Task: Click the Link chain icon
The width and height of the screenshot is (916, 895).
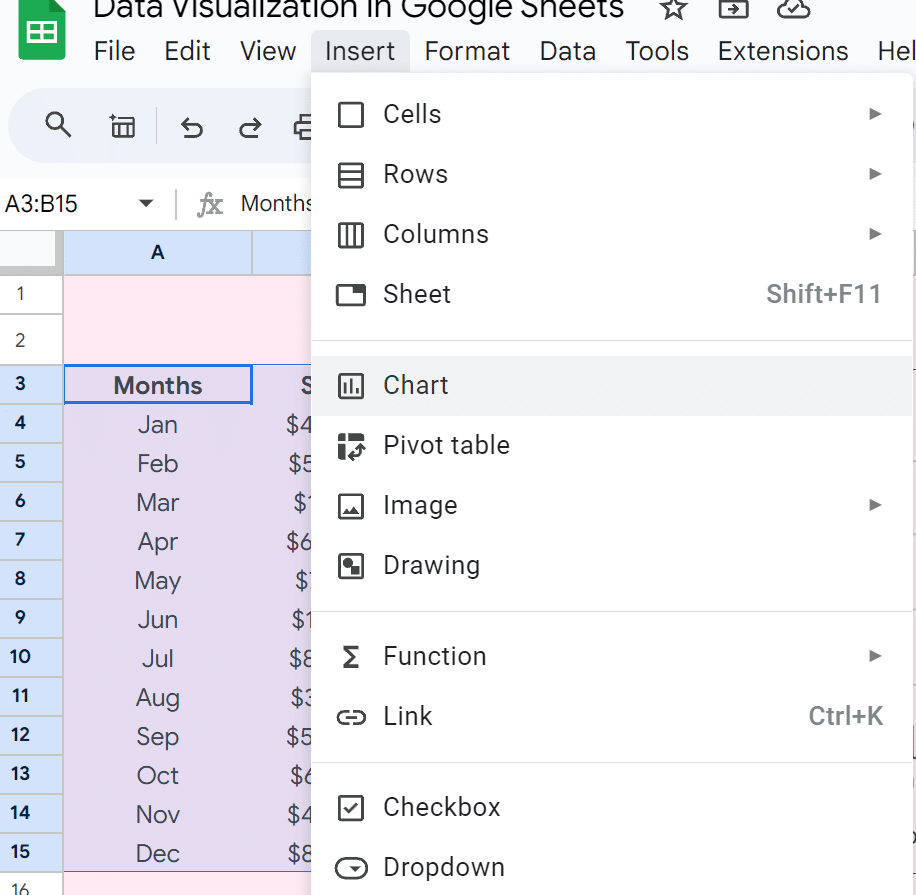Action: pyautogui.click(x=351, y=717)
